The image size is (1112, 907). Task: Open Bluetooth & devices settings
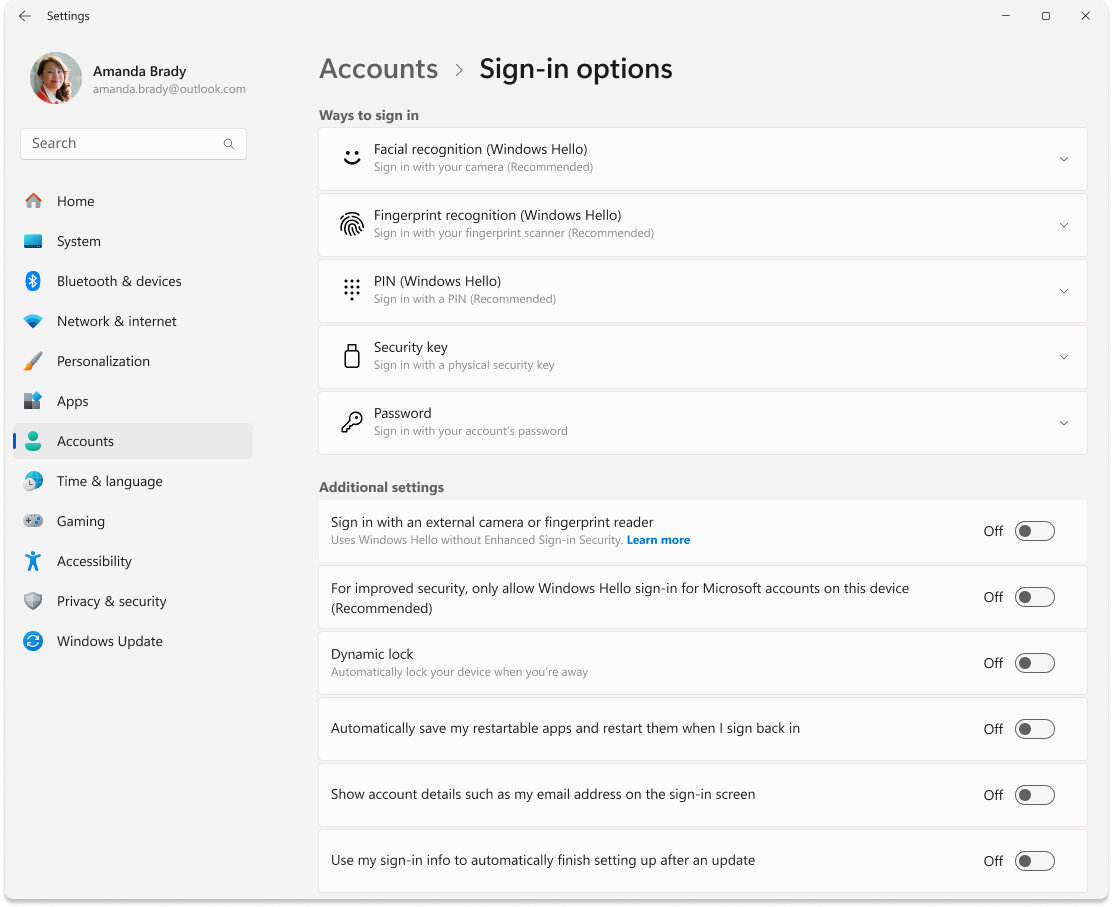coord(118,281)
